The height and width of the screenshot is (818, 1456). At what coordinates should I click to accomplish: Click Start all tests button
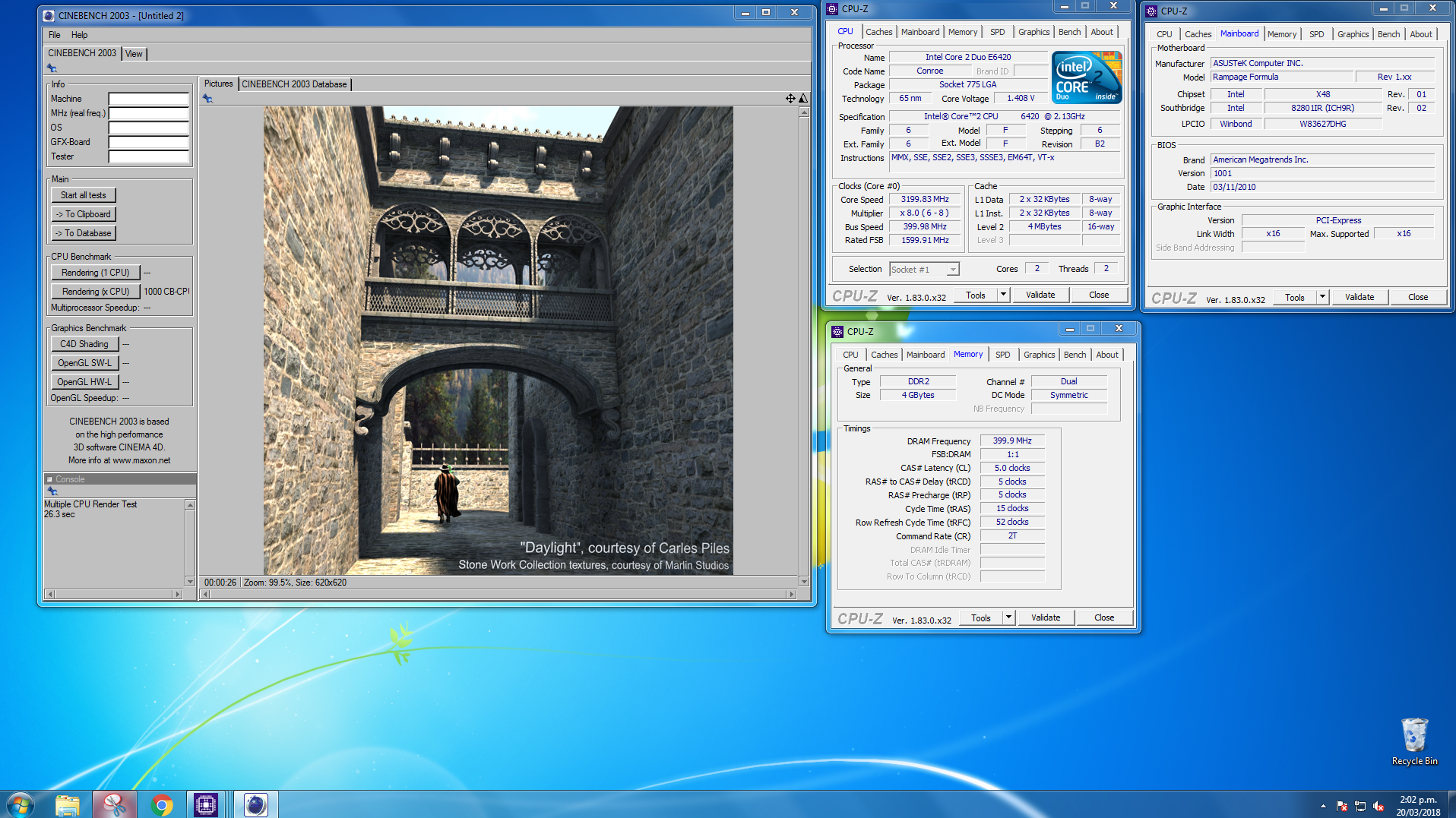point(84,195)
